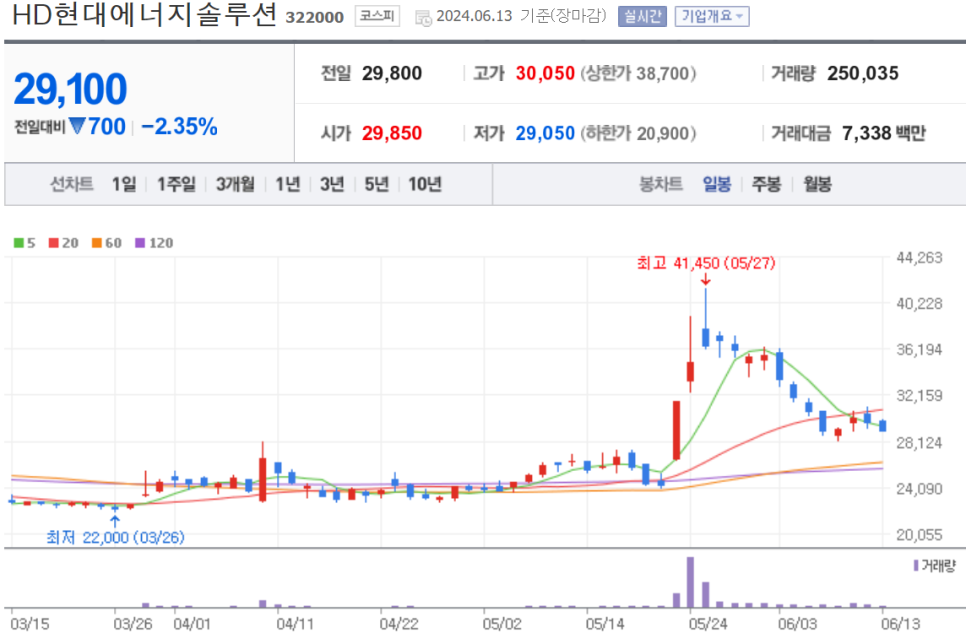Viewport: 966px width, 644px height.
Task: Click the 거래대금 value 7,338 백만
Action: click(883, 133)
